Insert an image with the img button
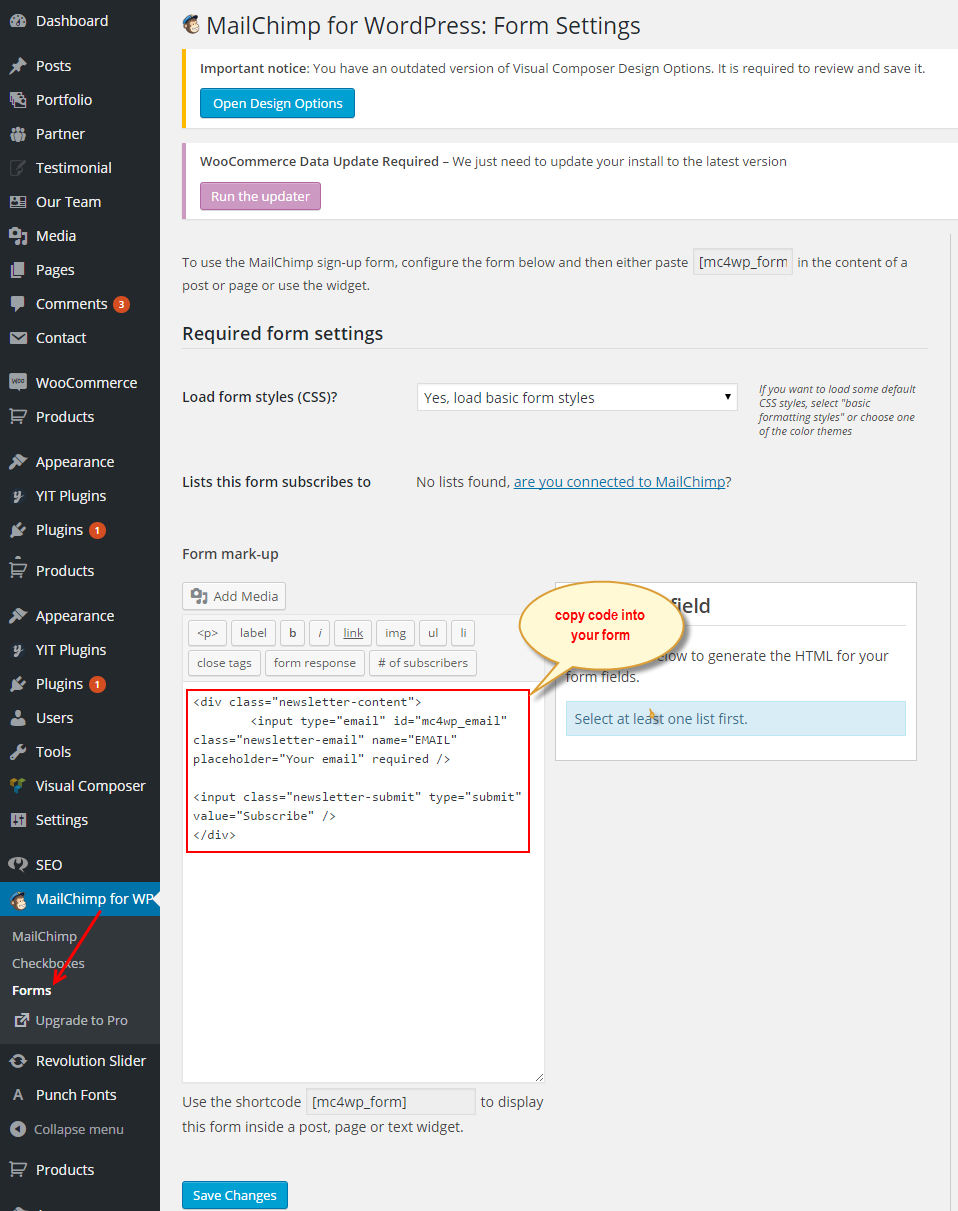958x1211 pixels. [395, 633]
